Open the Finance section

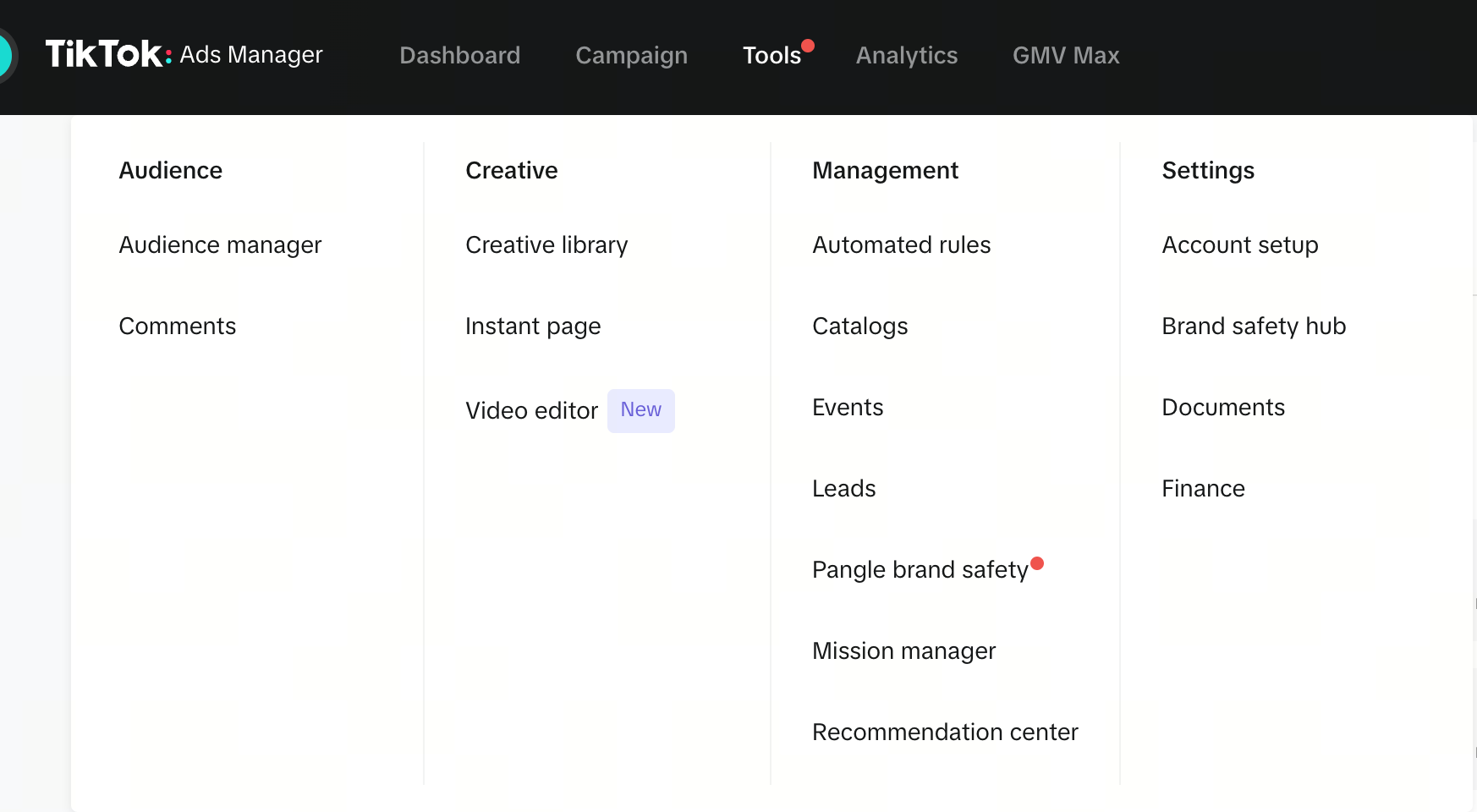[x=1203, y=488]
